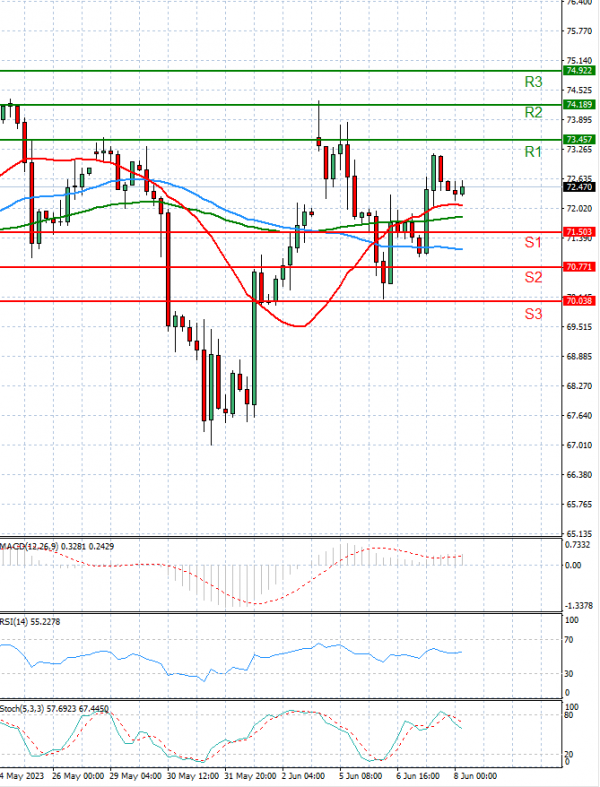Click the 70.771 red price tag
Screen dimensions: 600x787
tap(580, 267)
